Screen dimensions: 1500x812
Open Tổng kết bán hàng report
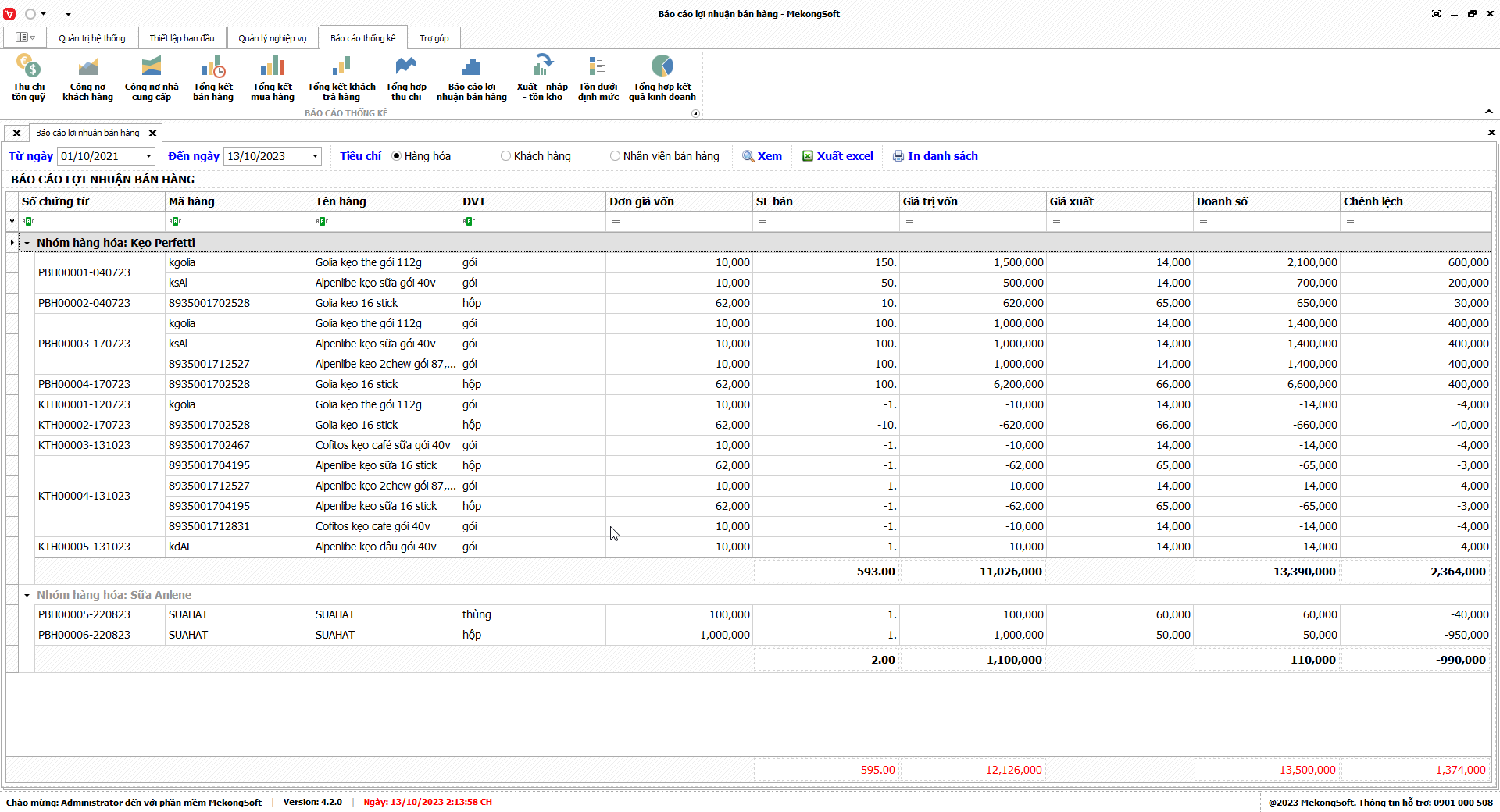click(x=213, y=77)
